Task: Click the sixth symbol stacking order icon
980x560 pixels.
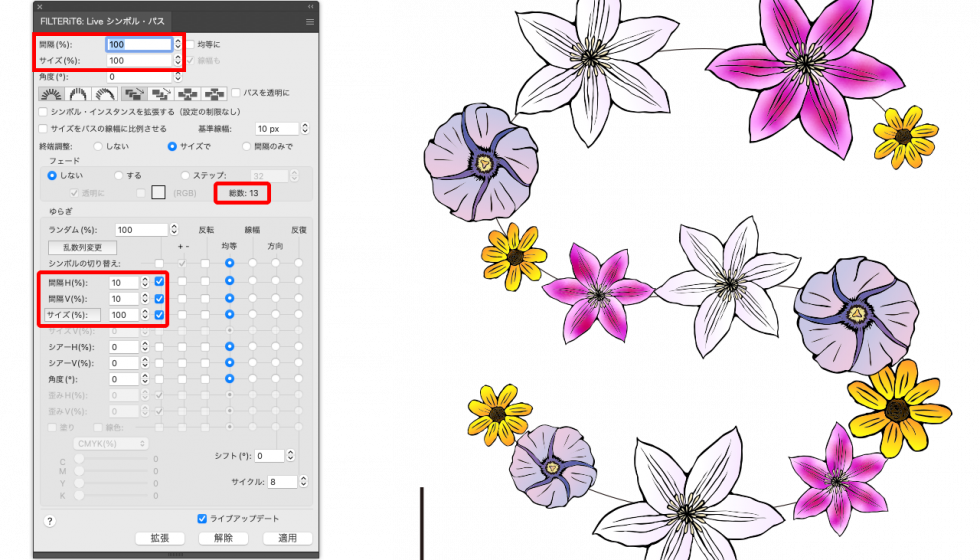Action: pos(186,94)
